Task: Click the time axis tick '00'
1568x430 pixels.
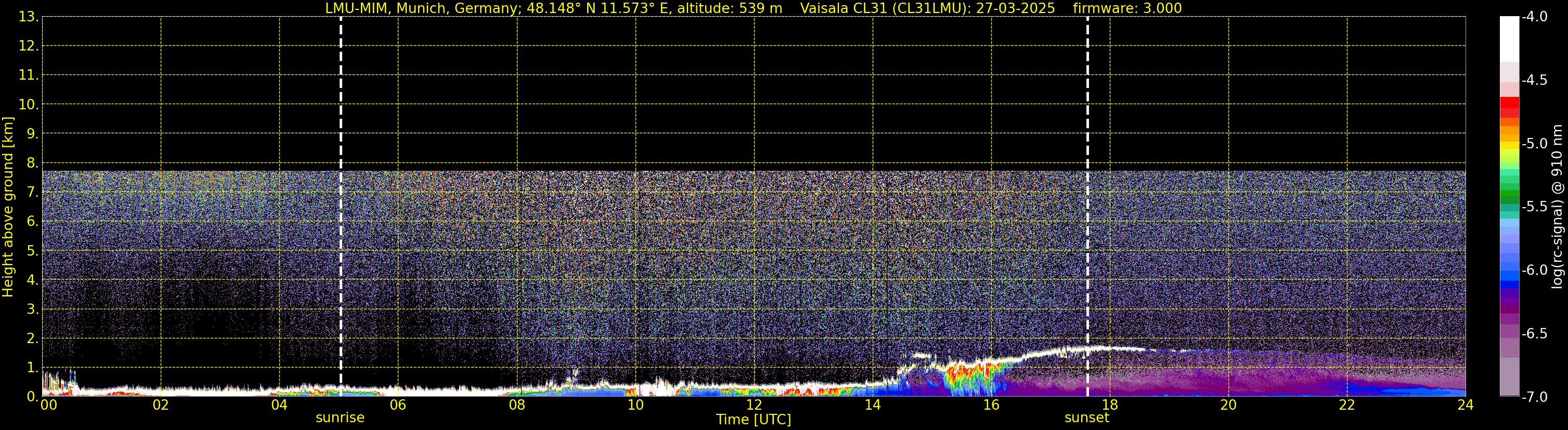Action: (49, 404)
